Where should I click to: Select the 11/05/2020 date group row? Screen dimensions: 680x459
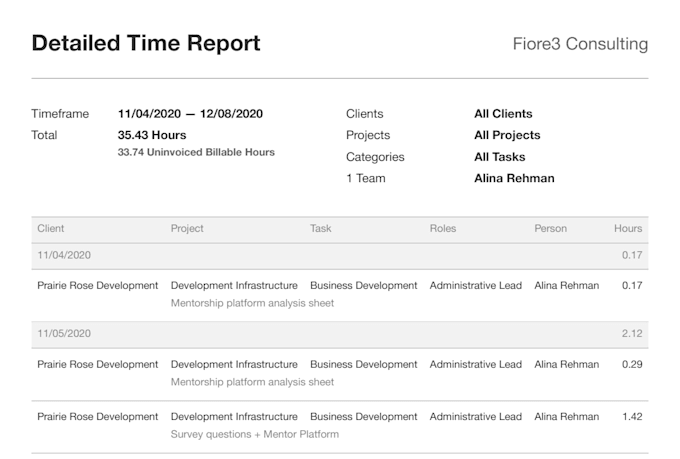point(340,334)
